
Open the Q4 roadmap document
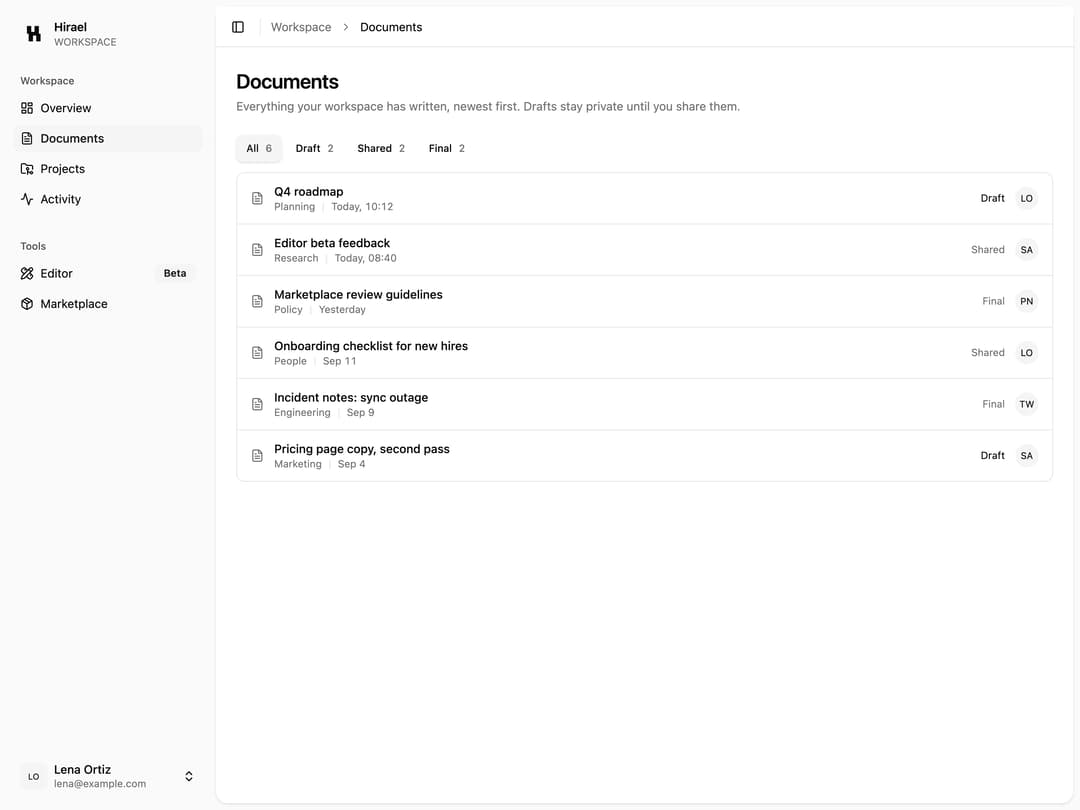click(x=644, y=198)
